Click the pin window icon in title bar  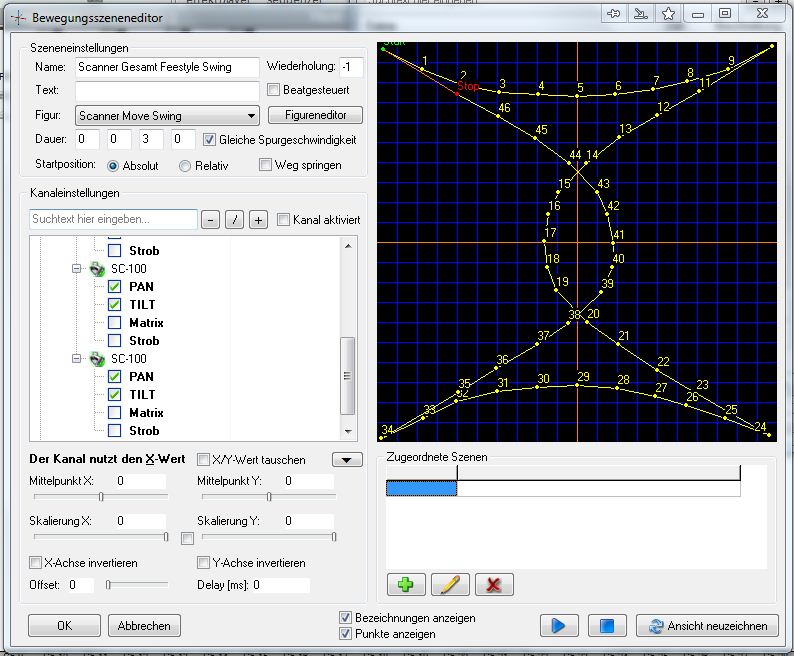(x=613, y=14)
